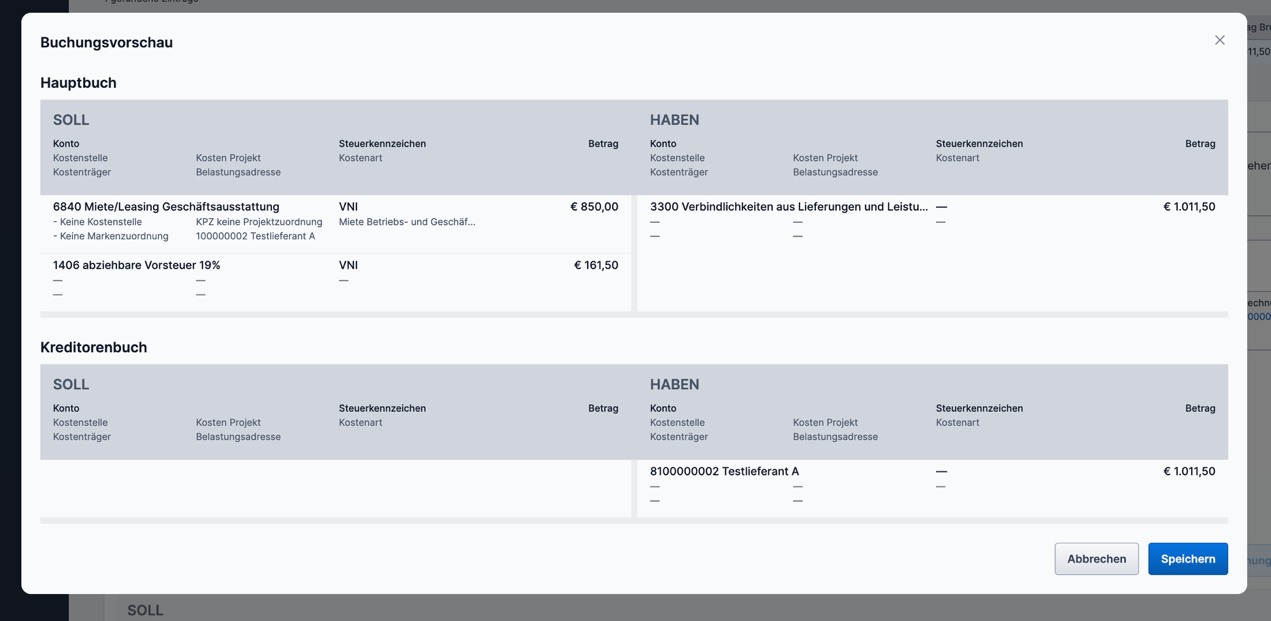Click the VNI tax code beside account 1406
This screenshot has width=1271, height=621.
(x=348, y=265)
